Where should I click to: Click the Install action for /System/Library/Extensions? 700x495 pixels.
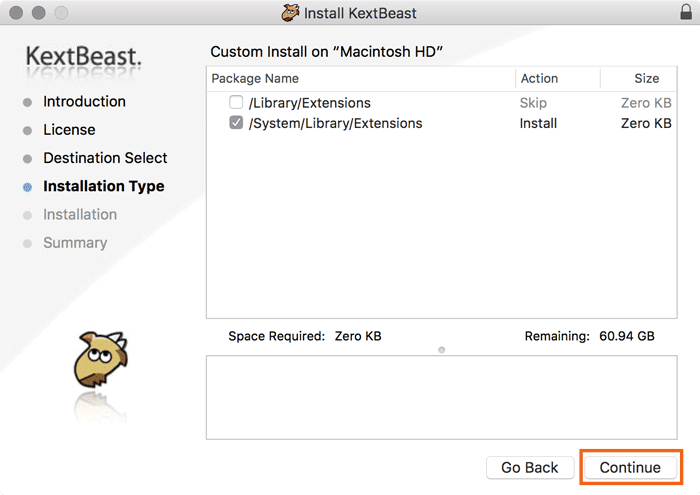point(538,124)
